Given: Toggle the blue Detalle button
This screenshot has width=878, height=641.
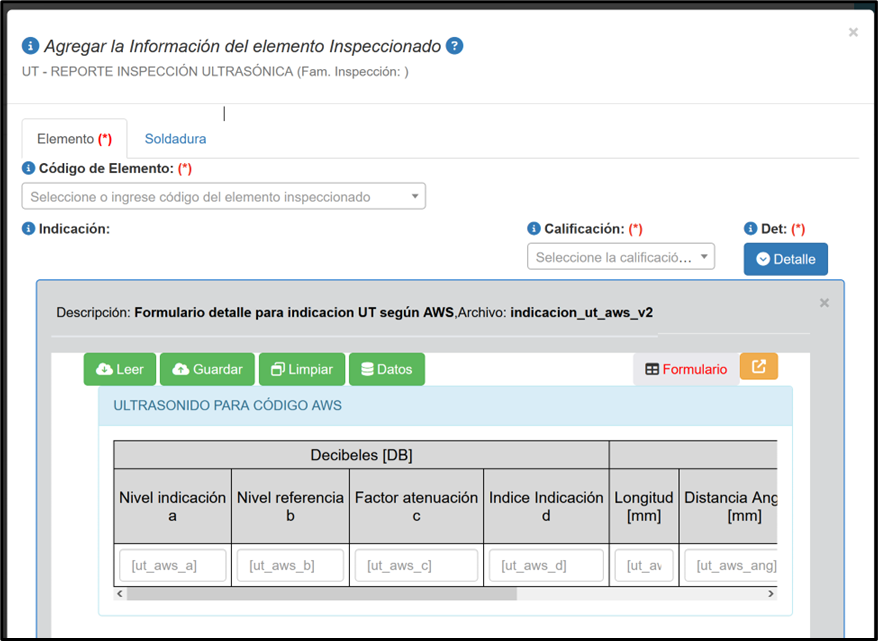Looking at the screenshot, I should pos(785,259).
